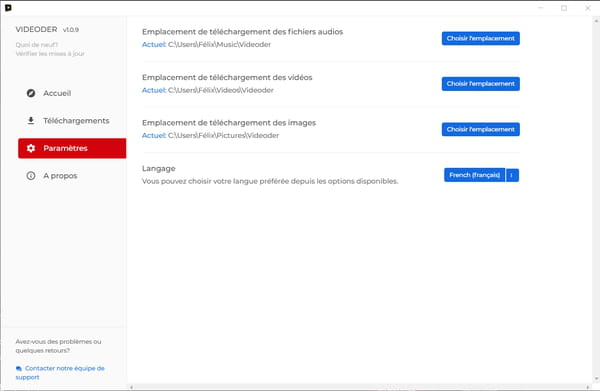This screenshot has height=391, width=600.
Task: Choose the images download location
Action: click(x=481, y=129)
